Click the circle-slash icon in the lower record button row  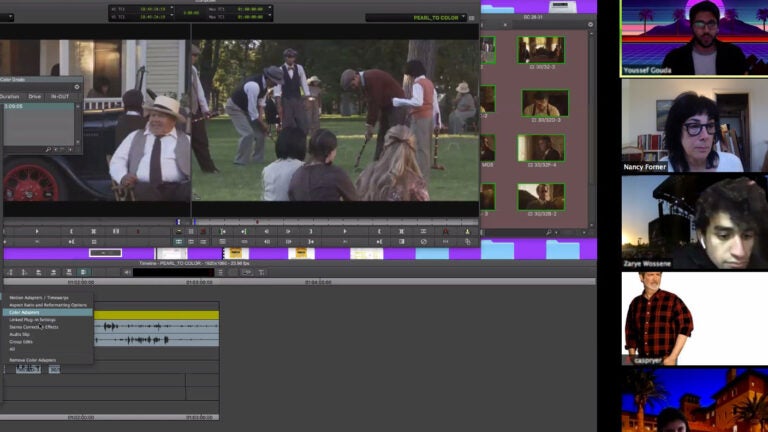click(x=424, y=241)
